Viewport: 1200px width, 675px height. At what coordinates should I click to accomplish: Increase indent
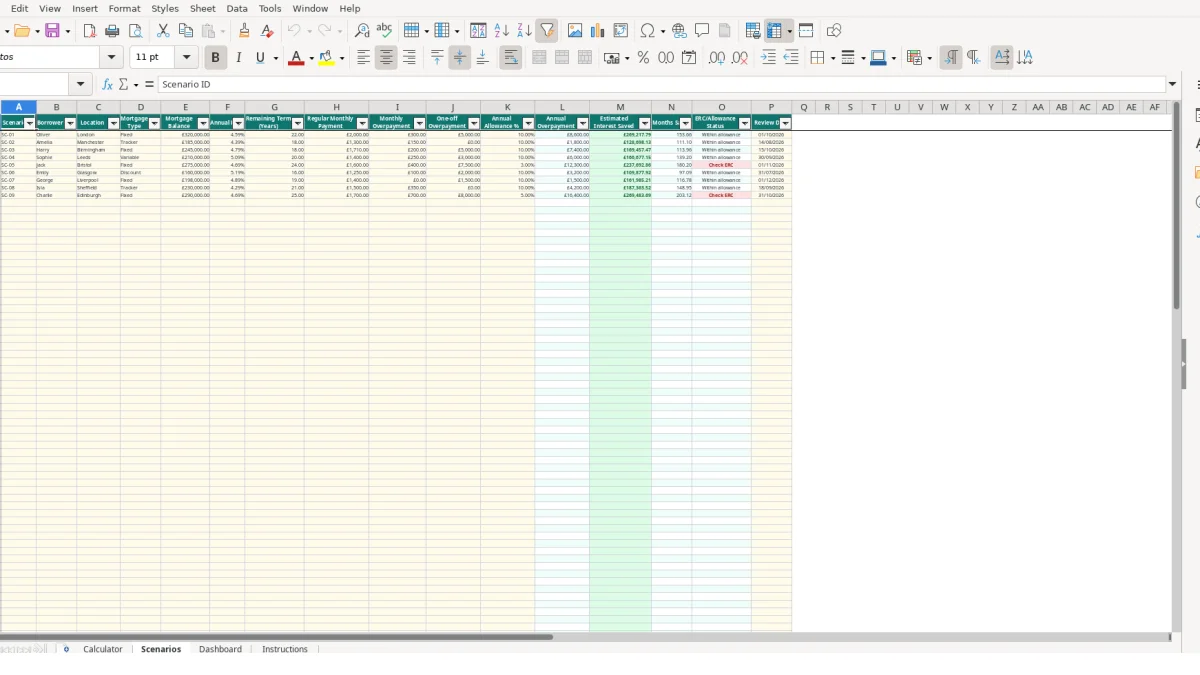tap(768, 58)
